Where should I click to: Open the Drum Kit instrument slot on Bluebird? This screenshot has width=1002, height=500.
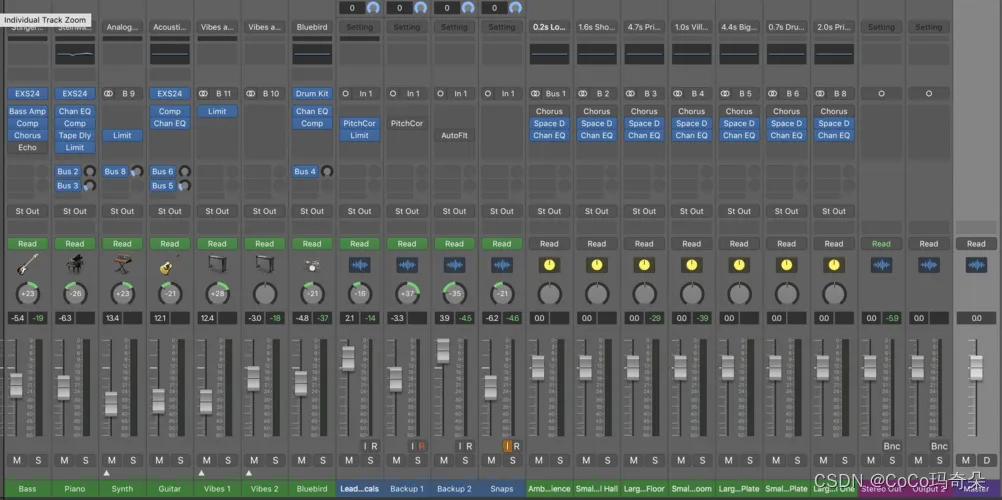pyautogui.click(x=312, y=93)
